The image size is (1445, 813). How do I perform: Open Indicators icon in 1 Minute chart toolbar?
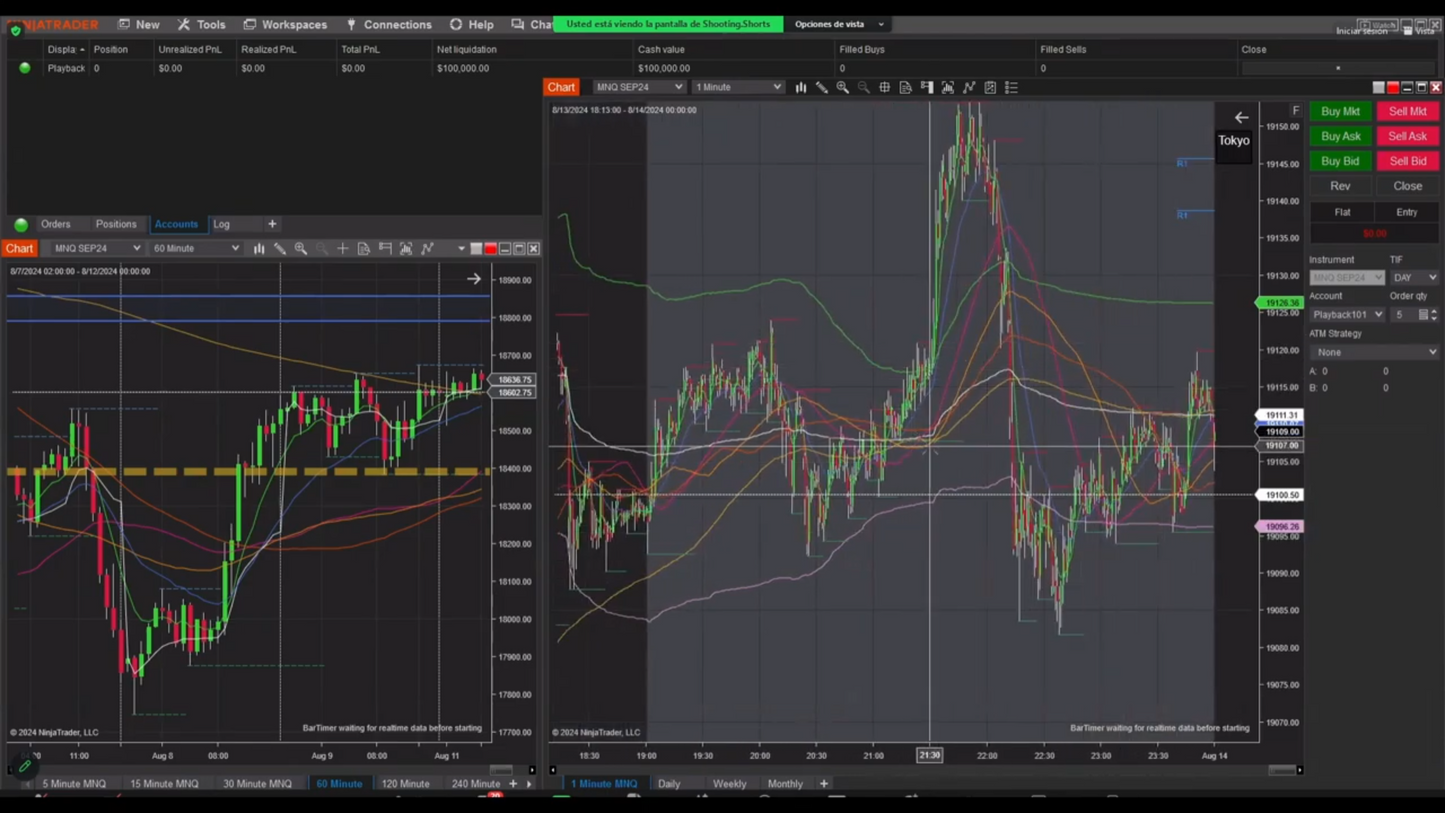tap(969, 88)
